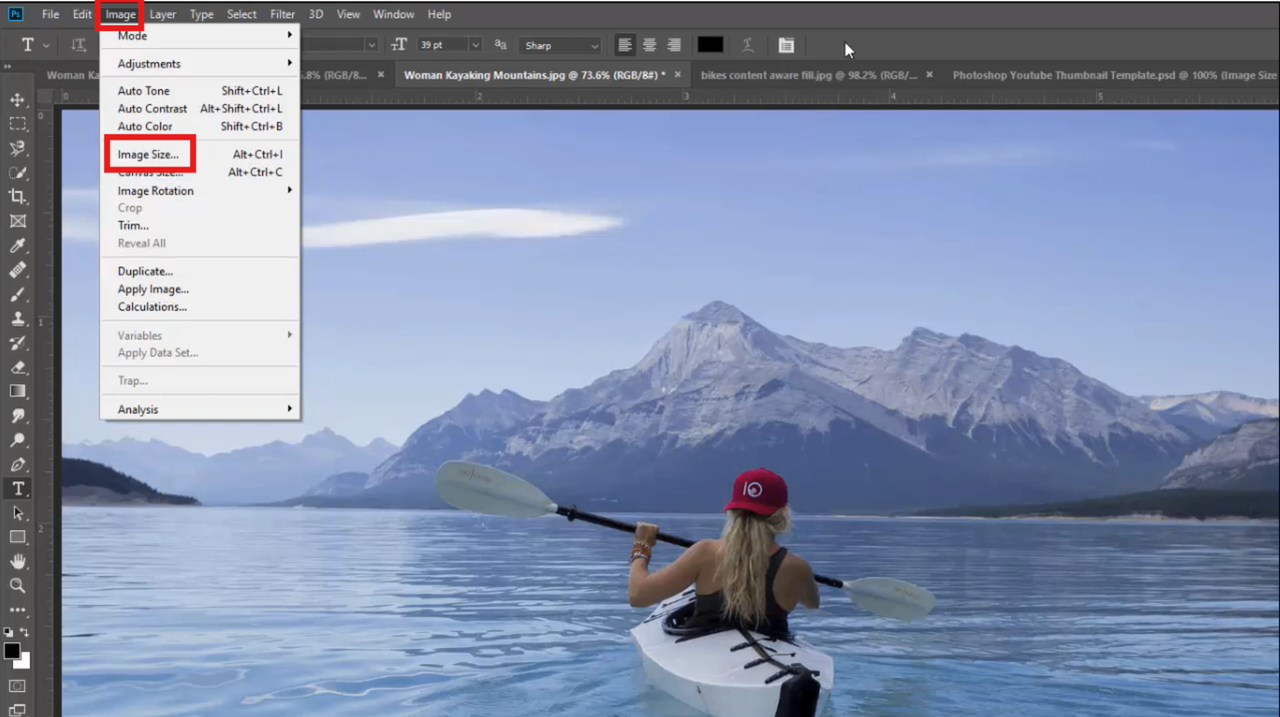Viewport: 1280px width, 717px height.
Task: Left align text in options bar
Action: pos(625,45)
